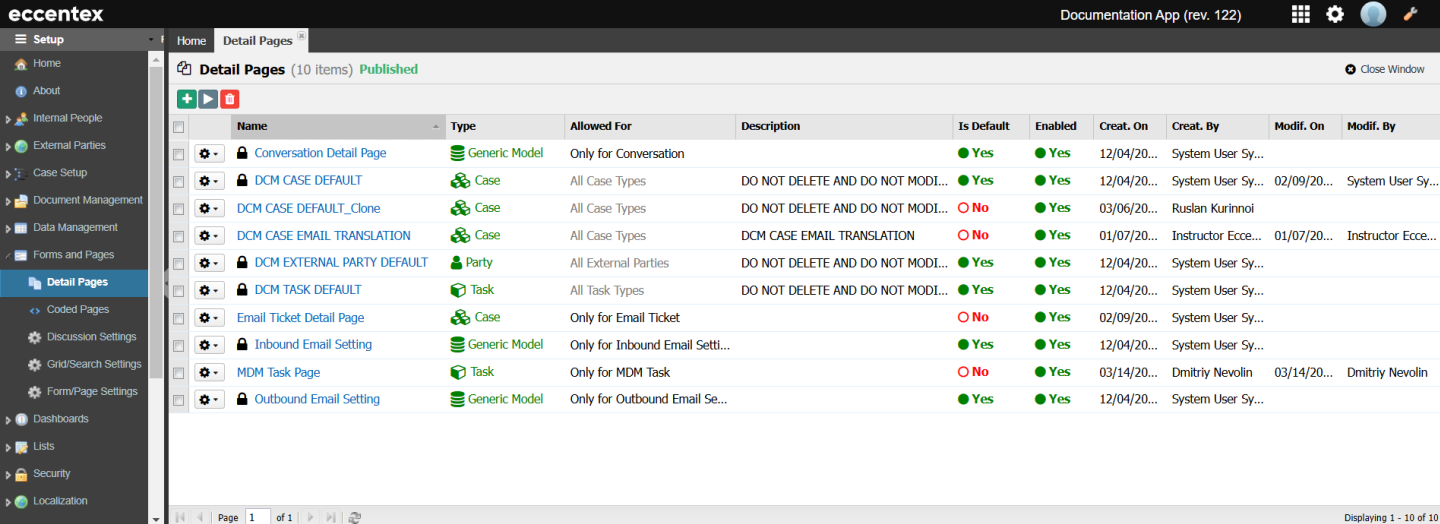Click the lock icon on Inbound Email Setting row
Viewport: 1440px width, 524px height.
pyautogui.click(x=242, y=344)
